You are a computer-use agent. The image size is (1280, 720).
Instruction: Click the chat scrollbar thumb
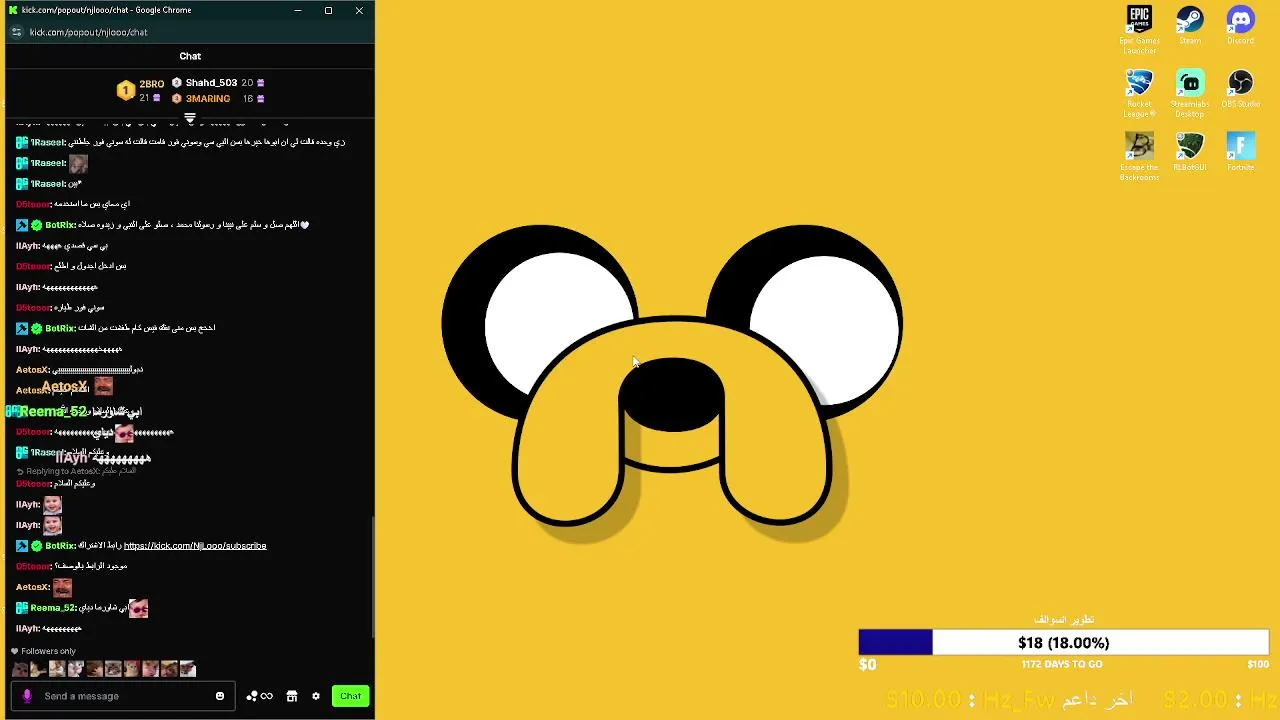[373, 577]
